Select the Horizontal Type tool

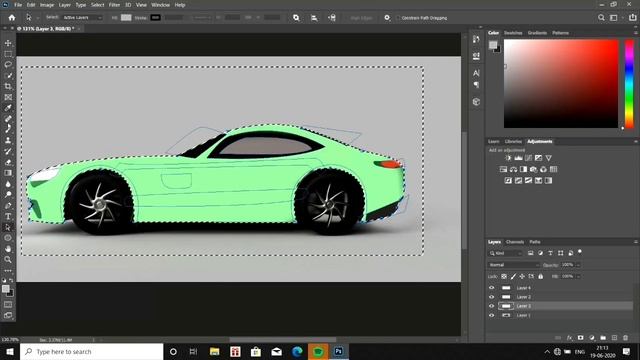coord(8,216)
